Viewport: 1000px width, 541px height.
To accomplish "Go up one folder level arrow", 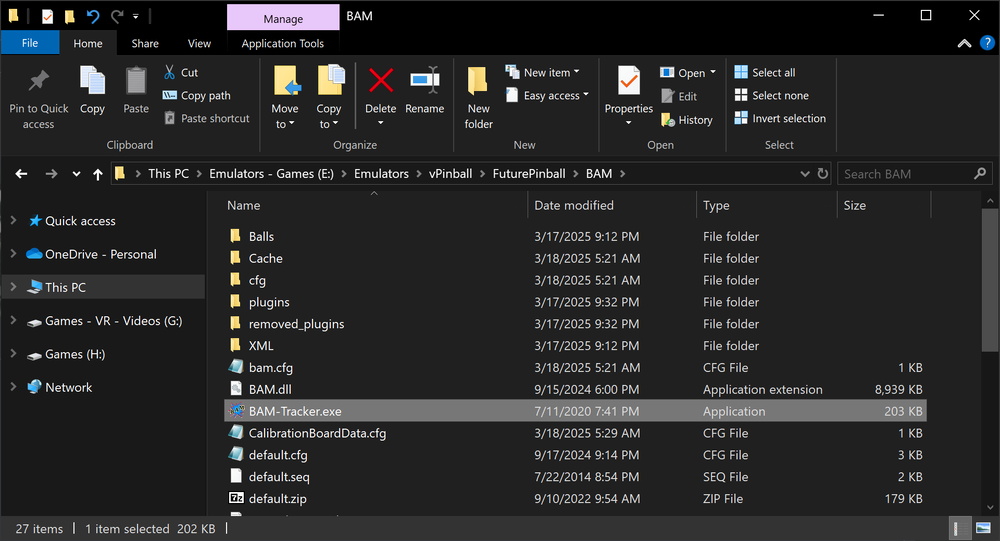I will (98, 174).
